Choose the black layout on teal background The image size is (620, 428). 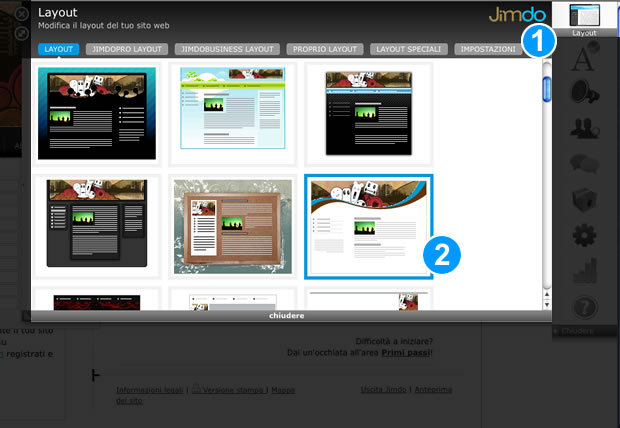click(x=97, y=114)
